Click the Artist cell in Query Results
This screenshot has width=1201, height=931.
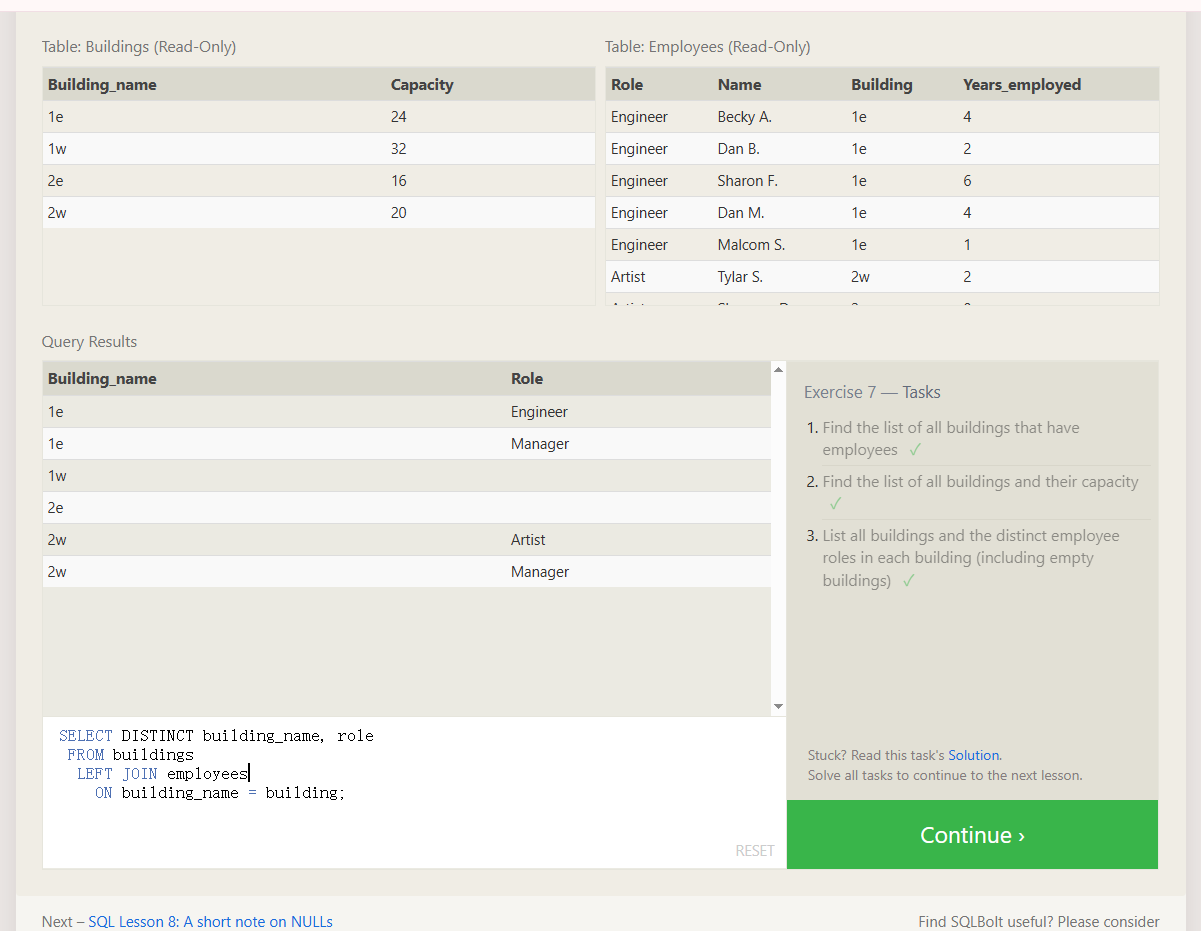point(528,540)
